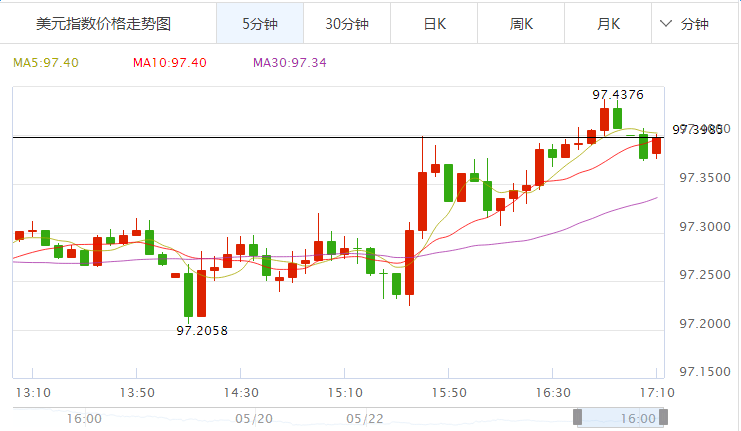This screenshot has width=741, height=431.
Task: Click the 97.4376 high price label
Action: [618, 95]
